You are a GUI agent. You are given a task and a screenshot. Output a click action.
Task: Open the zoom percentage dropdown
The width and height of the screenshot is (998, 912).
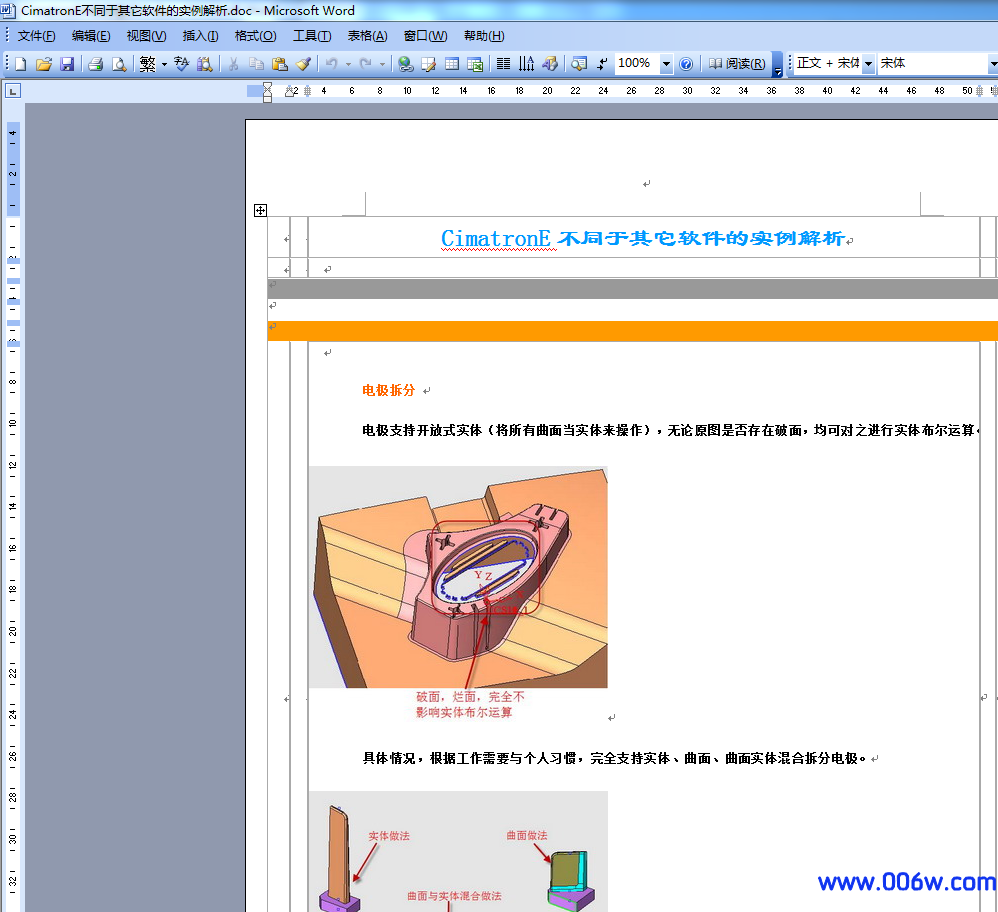click(666, 64)
